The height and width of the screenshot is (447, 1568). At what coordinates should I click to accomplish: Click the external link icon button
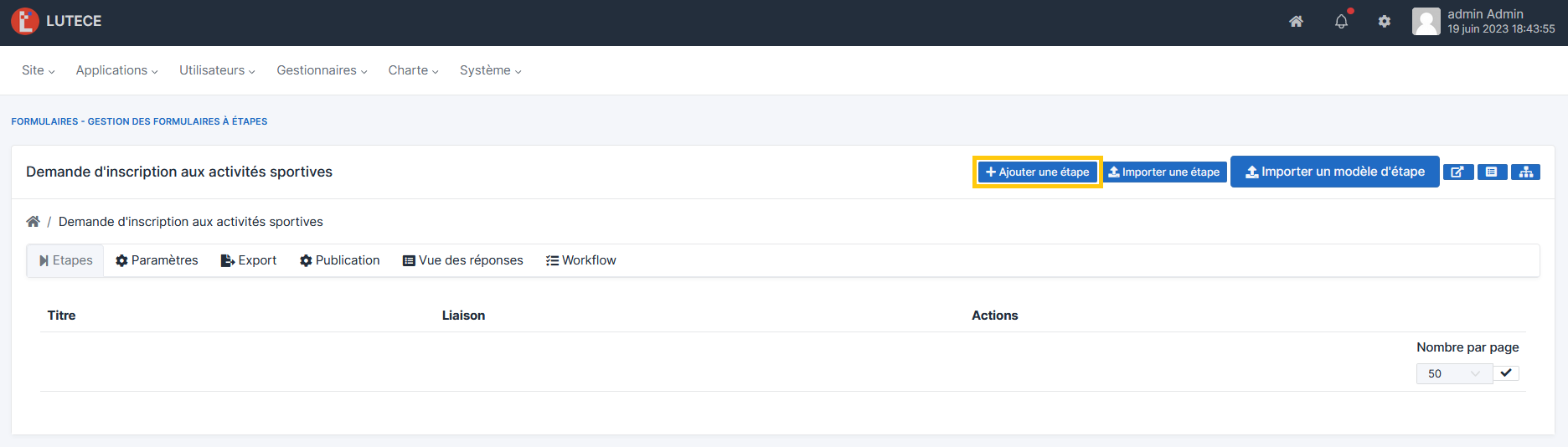pyautogui.click(x=1457, y=172)
